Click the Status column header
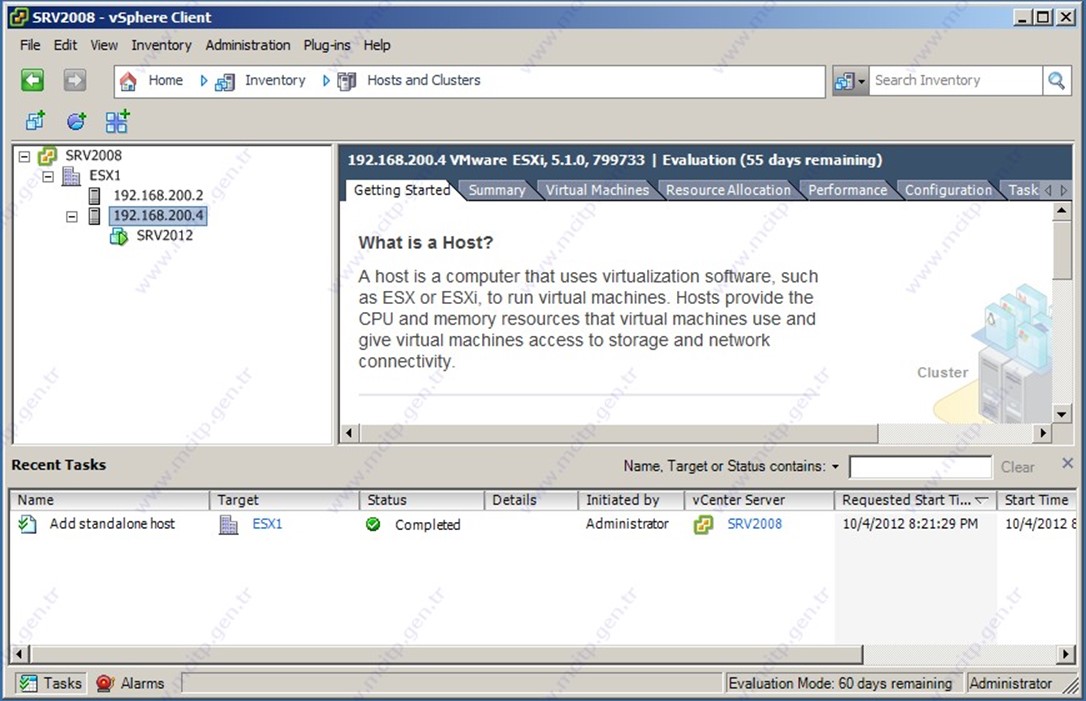 tap(422, 500)
